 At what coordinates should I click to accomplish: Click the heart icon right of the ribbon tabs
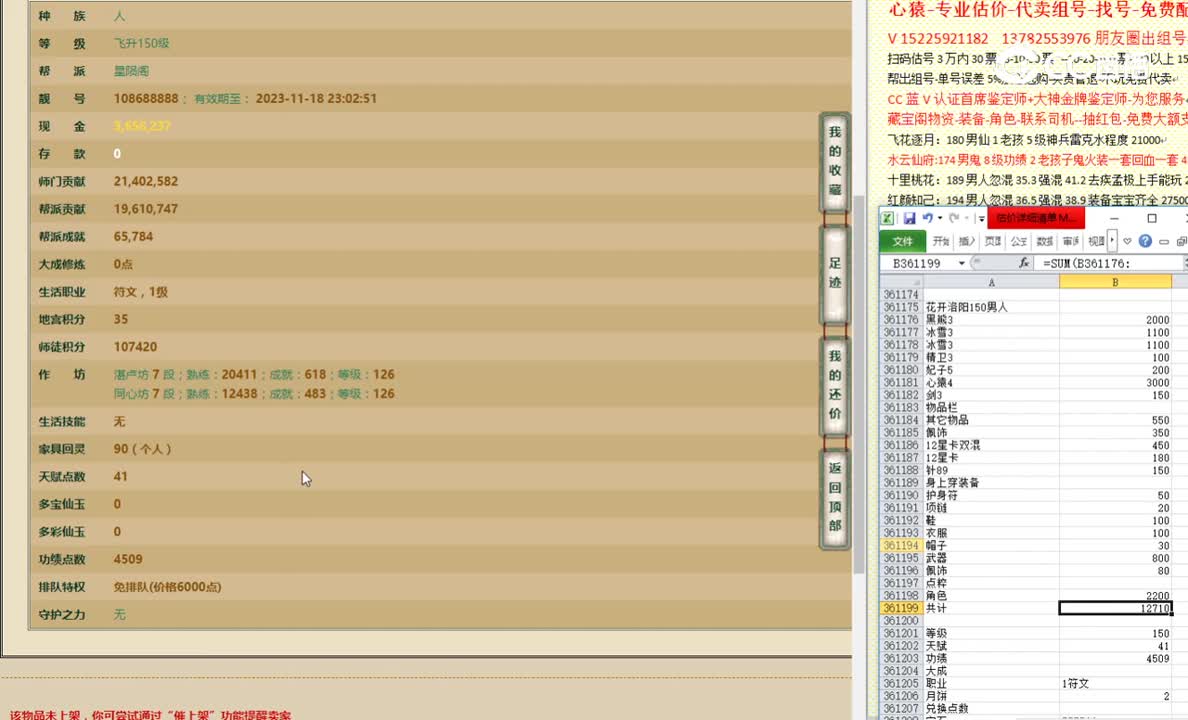[x=1127, y=242]
